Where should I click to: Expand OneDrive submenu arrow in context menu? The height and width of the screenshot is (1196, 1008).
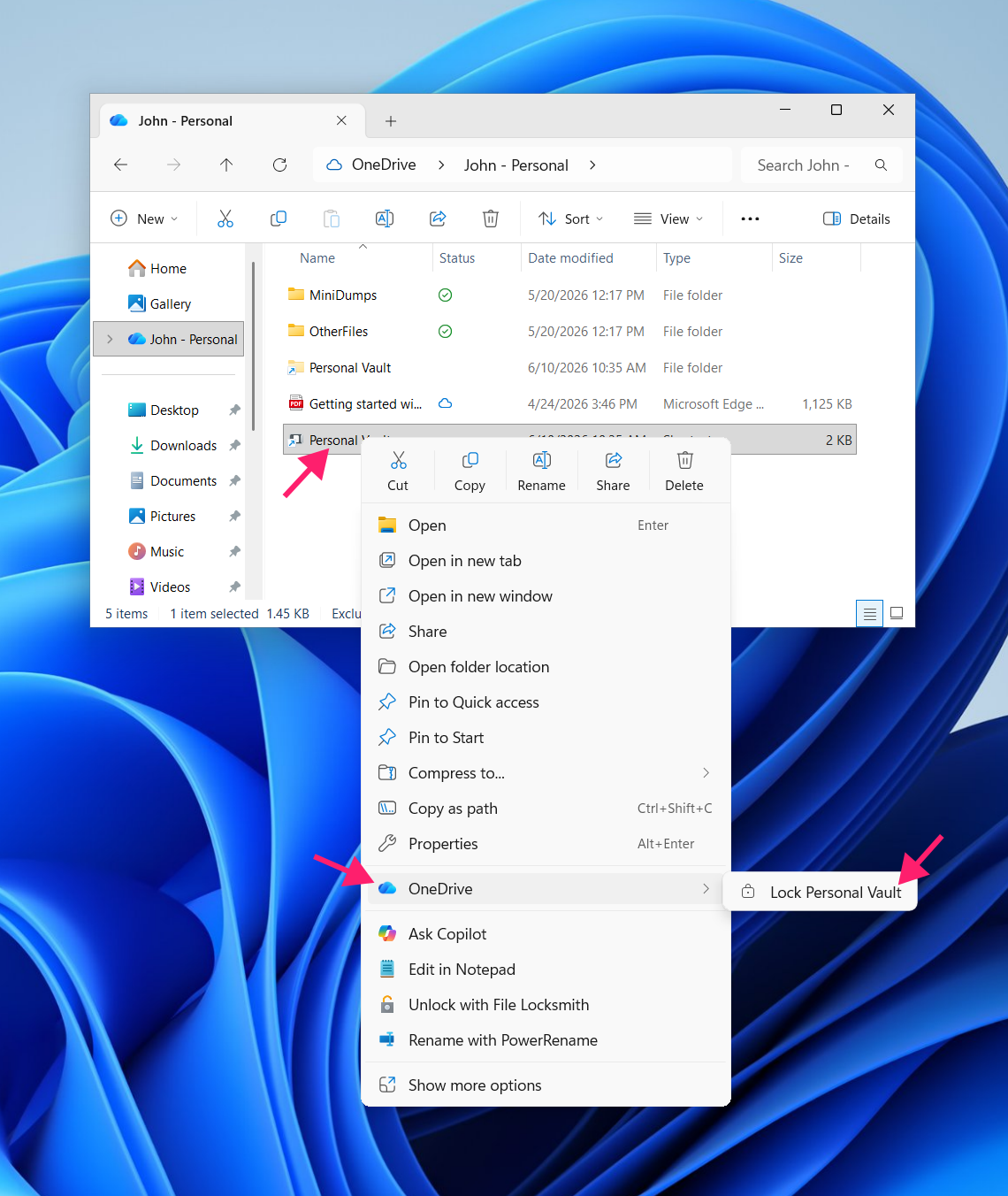(706, 888)
